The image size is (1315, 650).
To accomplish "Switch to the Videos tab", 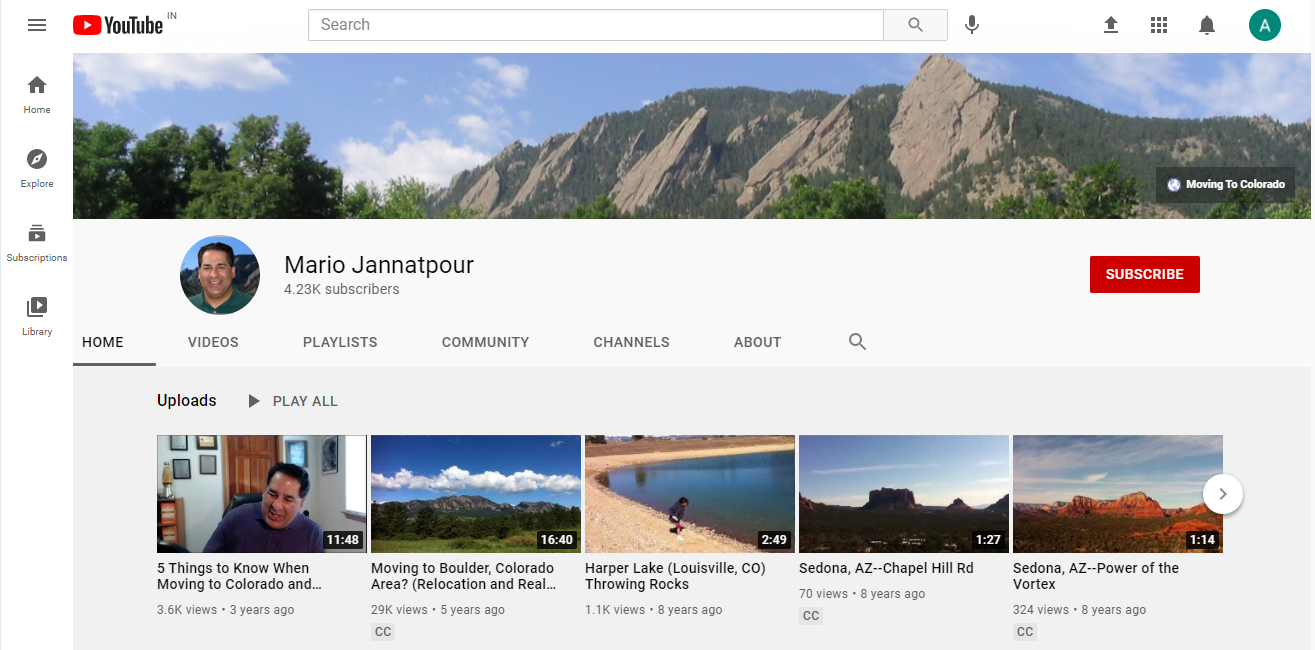I will point(213,342).
